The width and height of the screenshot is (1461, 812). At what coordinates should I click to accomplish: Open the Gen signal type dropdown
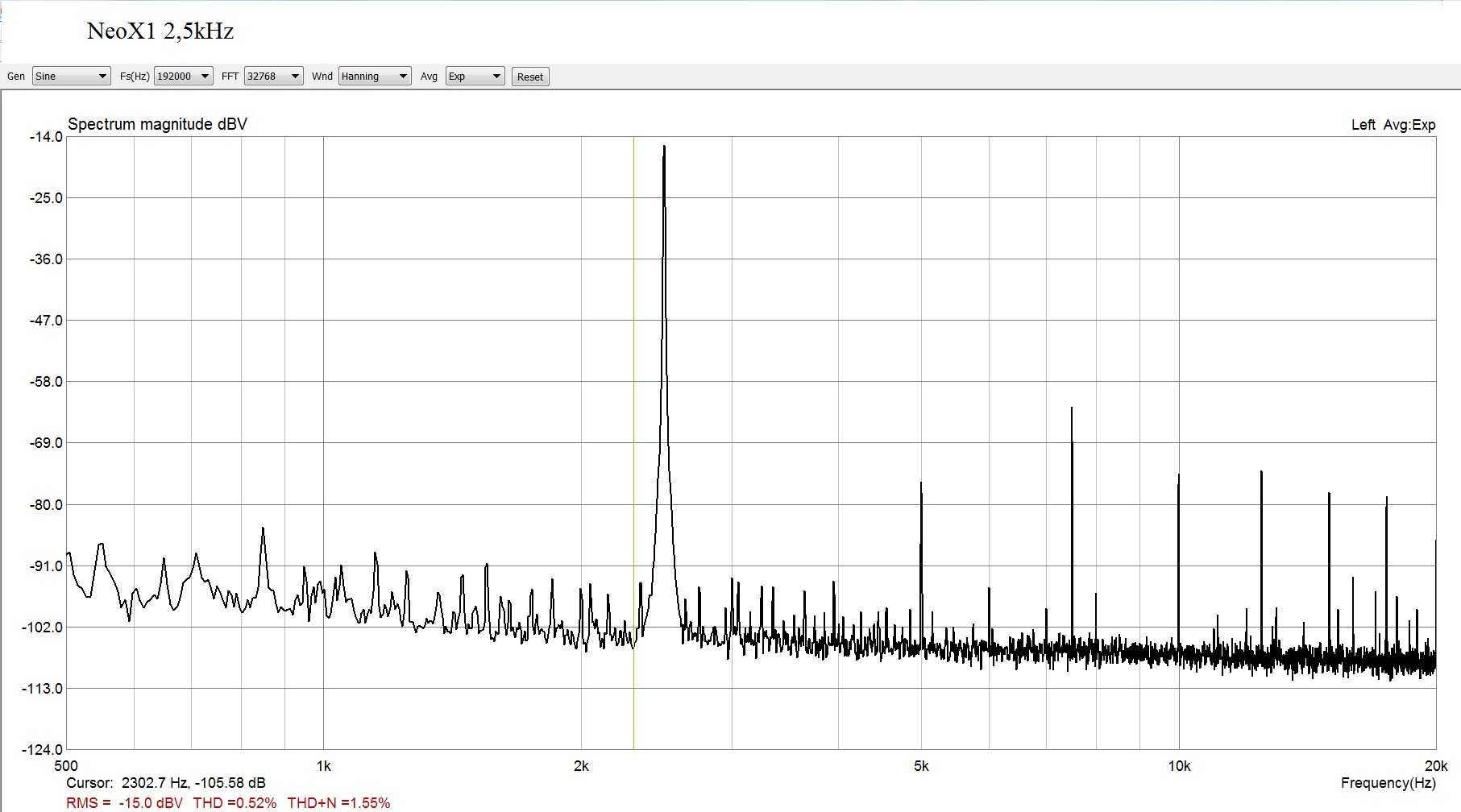click(x=71, y=77)
